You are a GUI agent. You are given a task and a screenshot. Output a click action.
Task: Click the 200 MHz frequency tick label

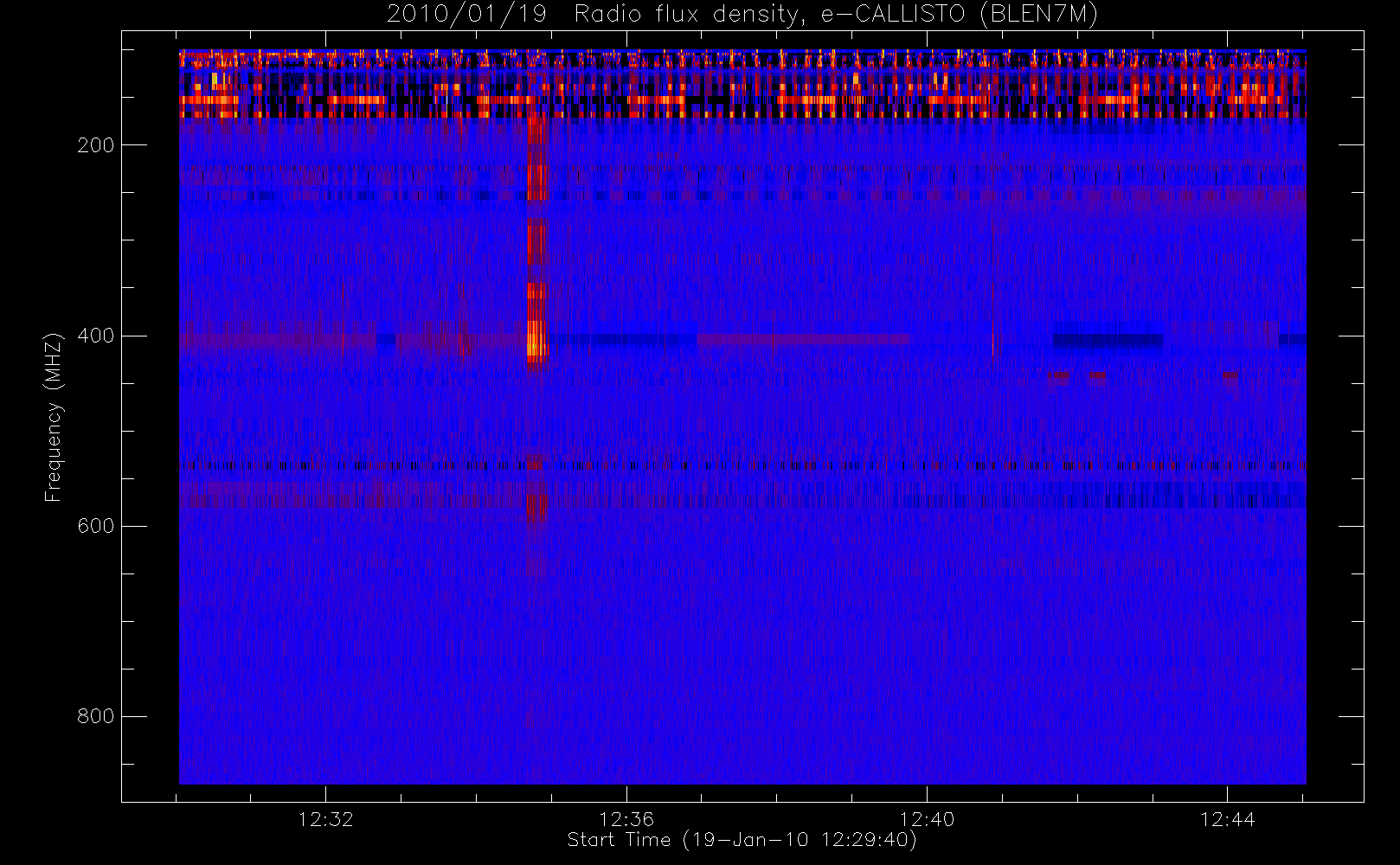point(95,145)
